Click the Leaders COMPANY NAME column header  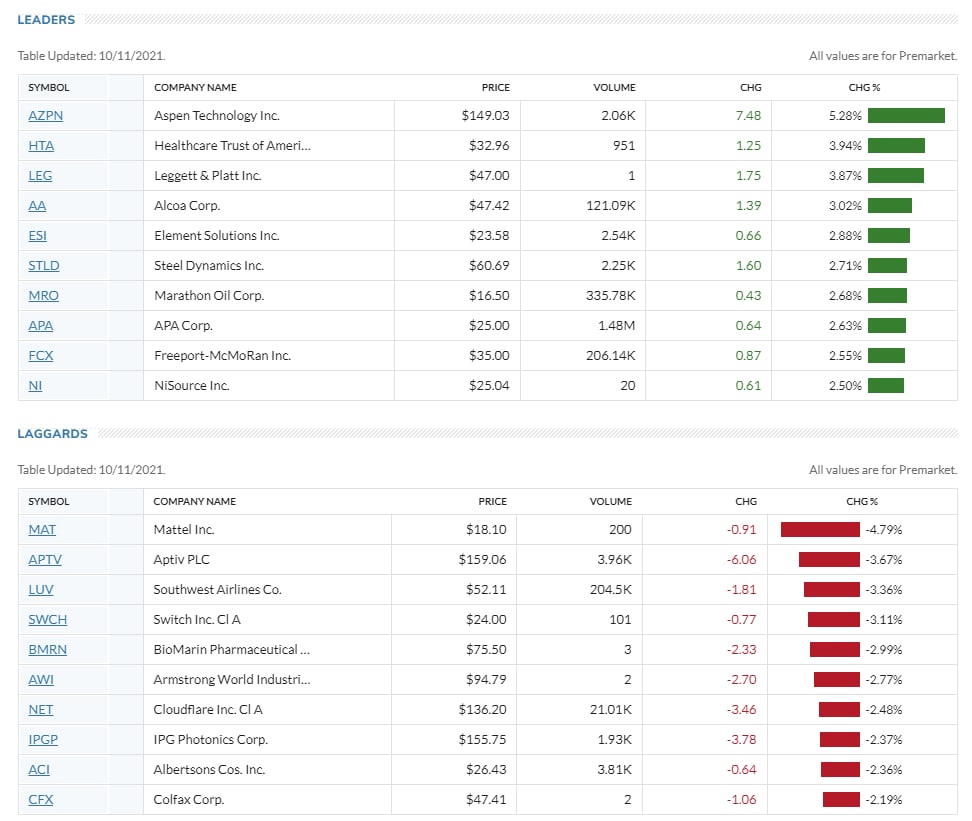(195, 87)
